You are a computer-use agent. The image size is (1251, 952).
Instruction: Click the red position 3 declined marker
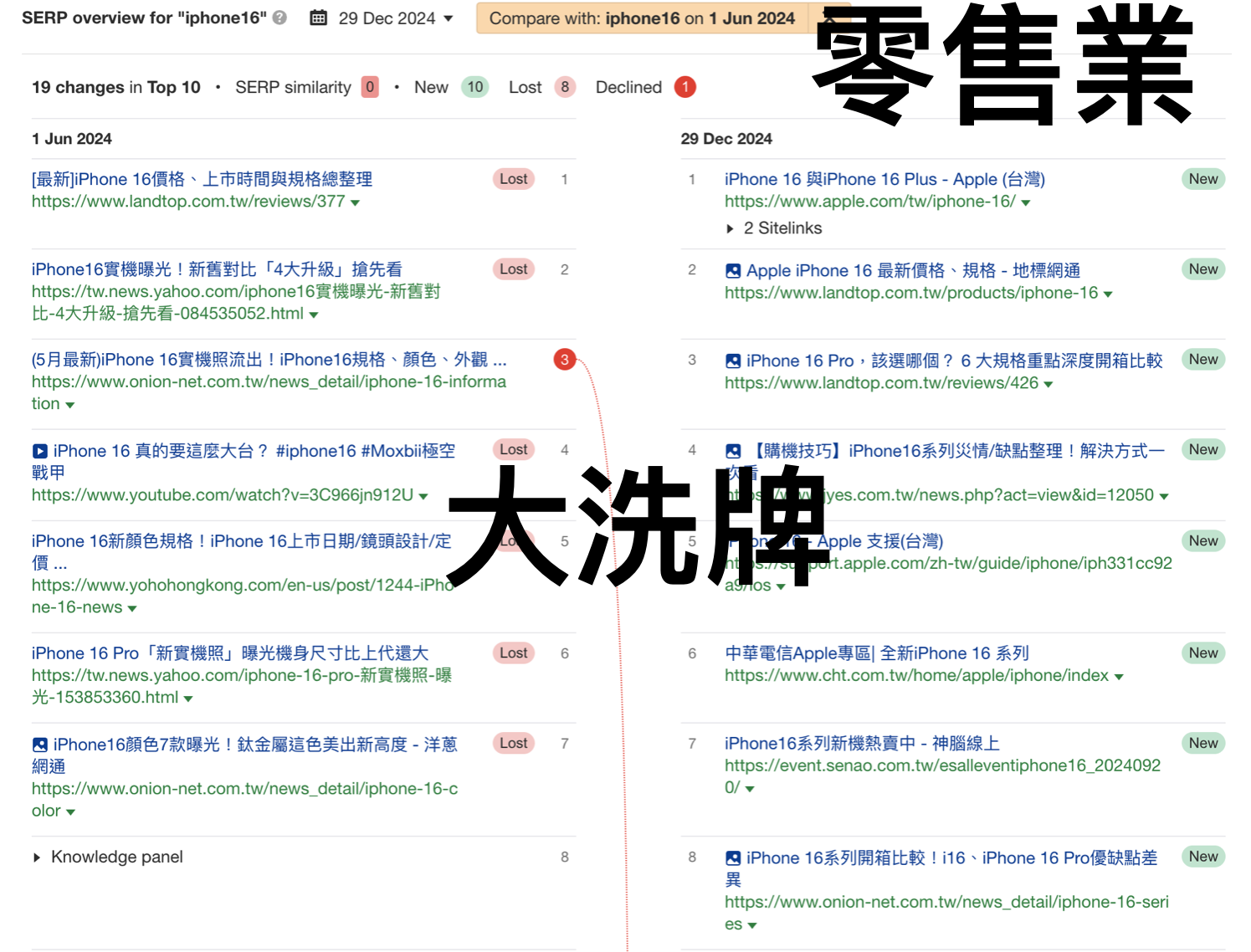[565, 360]
